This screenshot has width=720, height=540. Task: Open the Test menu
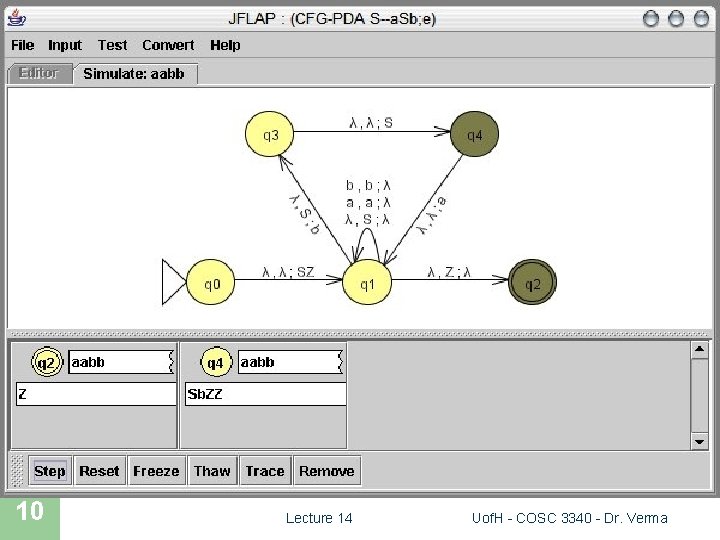(x=112, y=45)
